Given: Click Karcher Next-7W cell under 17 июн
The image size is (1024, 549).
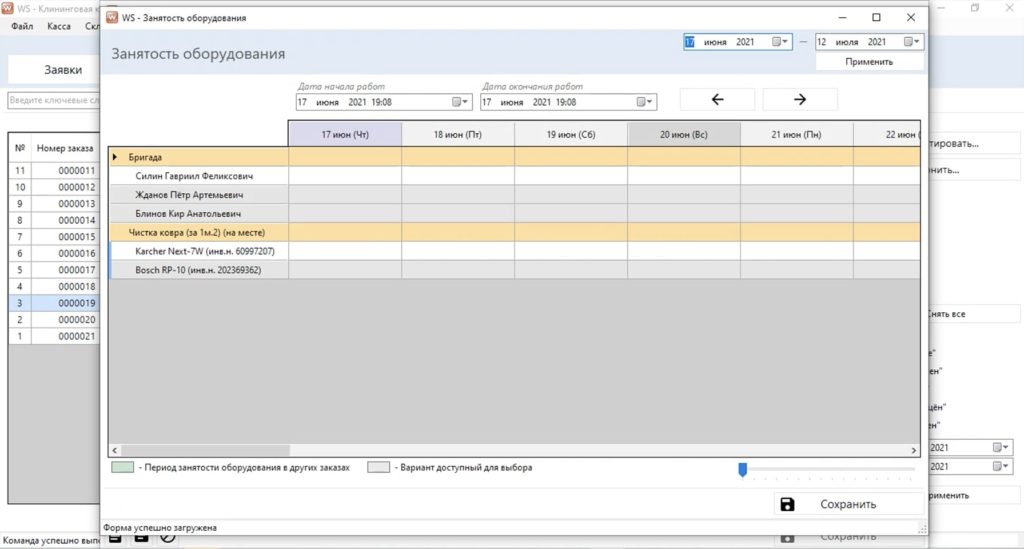Looking at the screenshot, I should (x=345, y=251).
